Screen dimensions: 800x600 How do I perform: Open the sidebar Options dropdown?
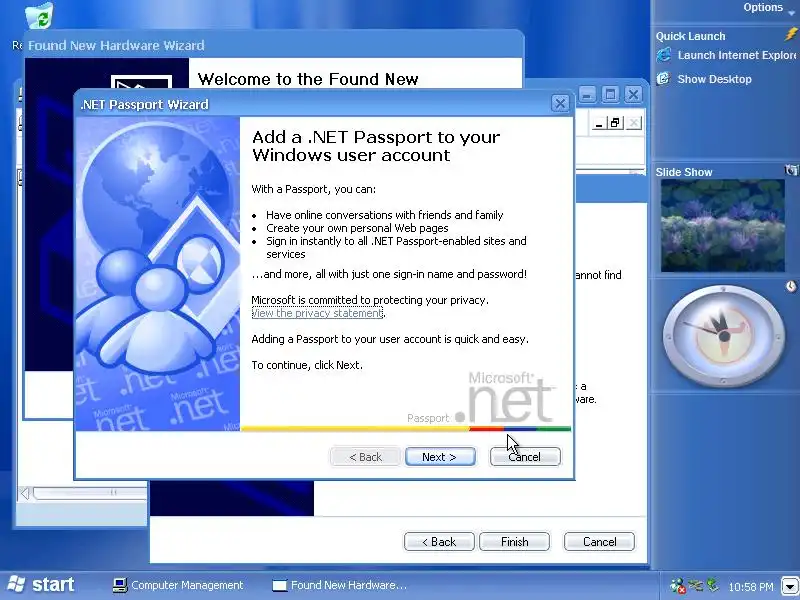(x=769, y=8)
